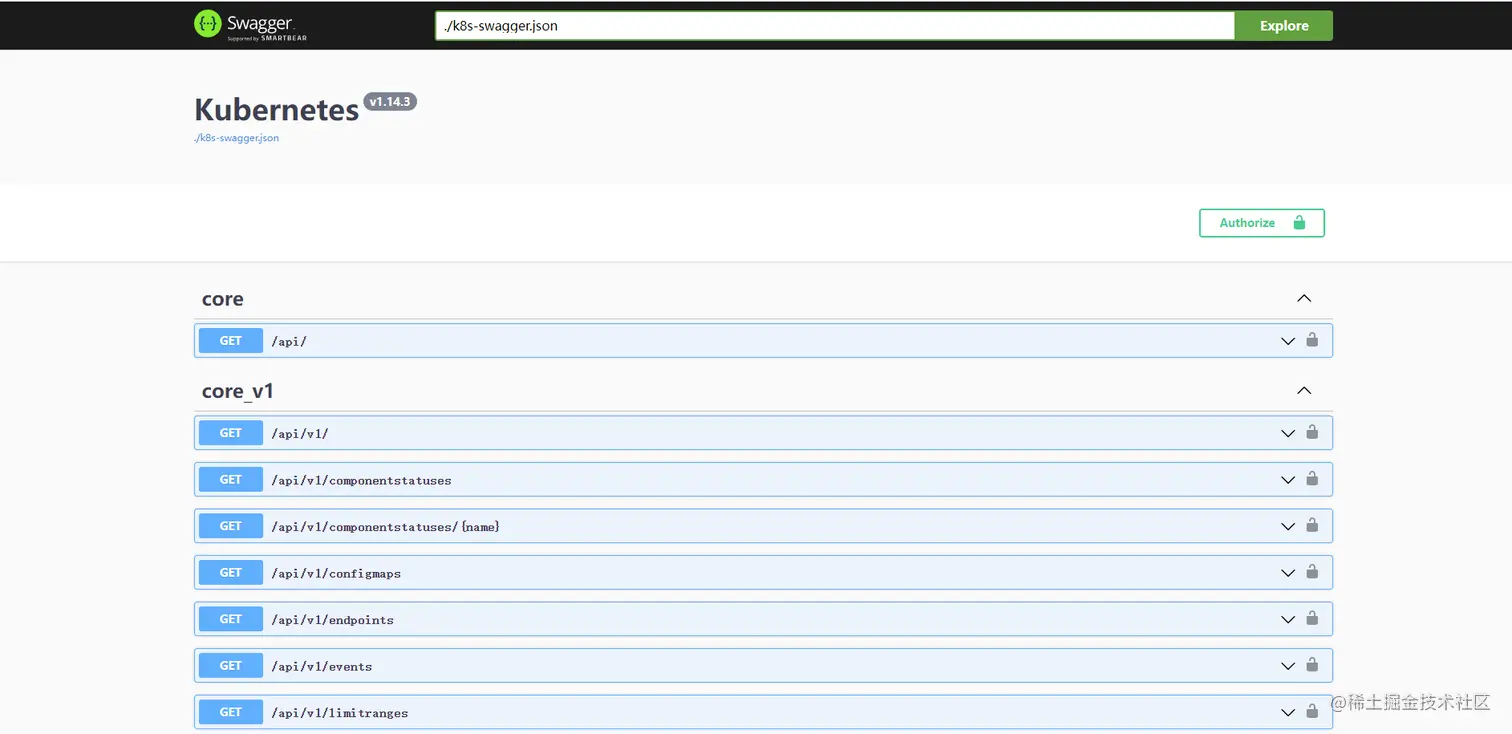Focus the spec URL input field
The width and height of the screenshot is (1512, 734).
835,26
